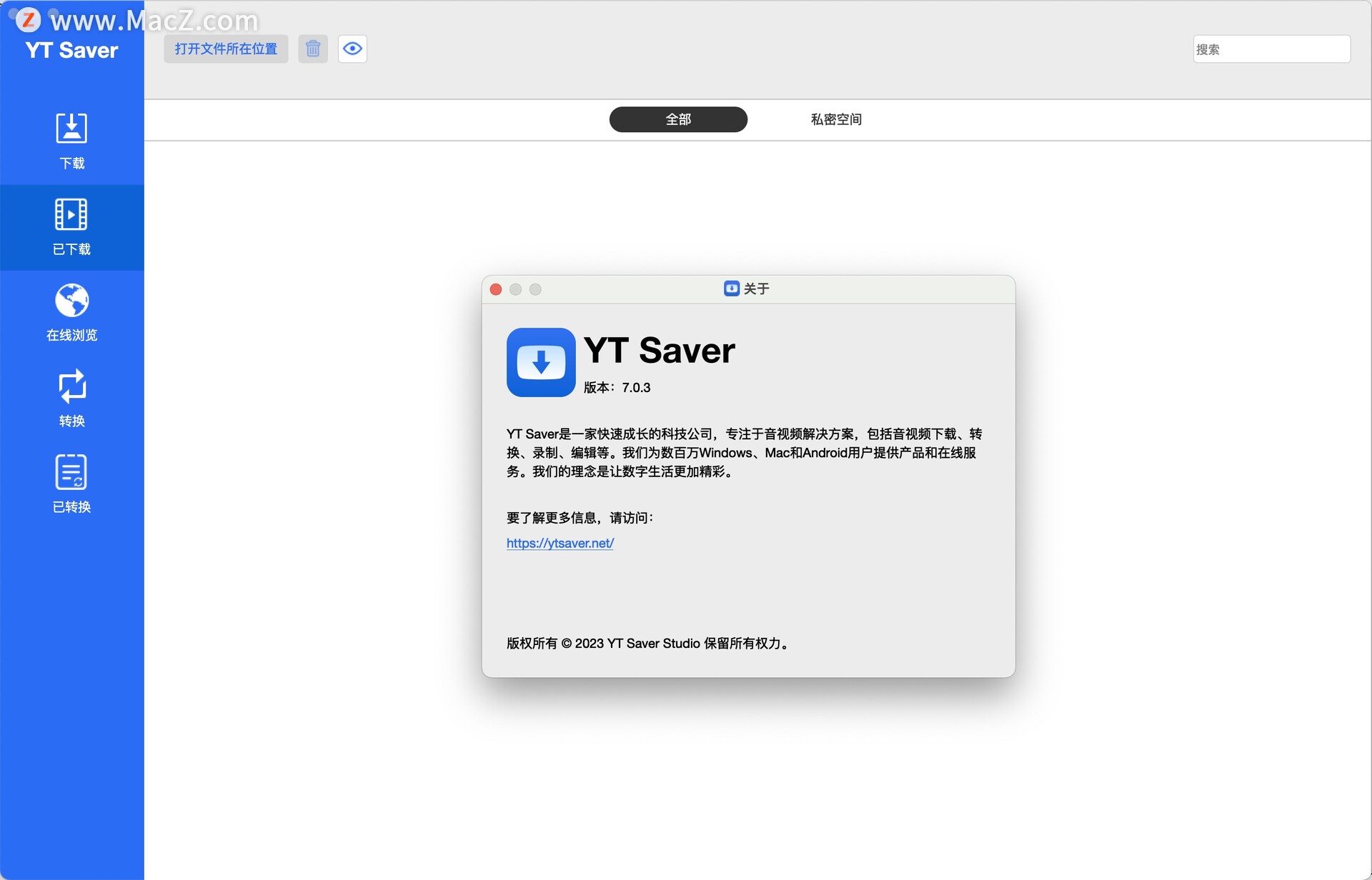
Task: Toggle the eye visibility icon in toolbar
Action: click(x=352, y=49)
